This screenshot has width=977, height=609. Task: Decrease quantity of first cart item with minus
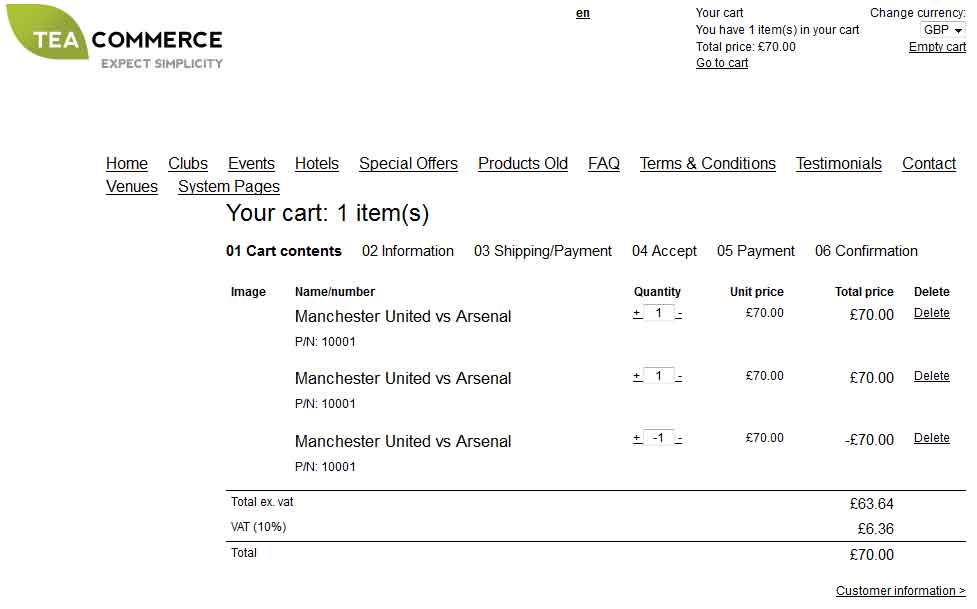(679, 314)
